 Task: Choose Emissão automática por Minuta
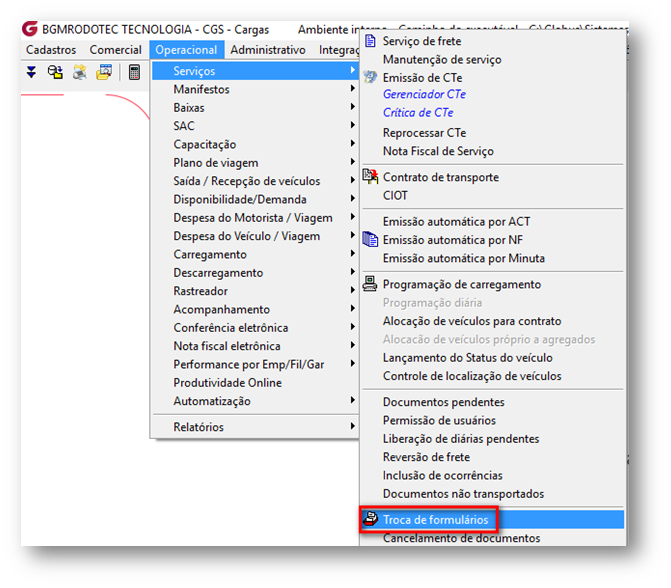(464, 258)
